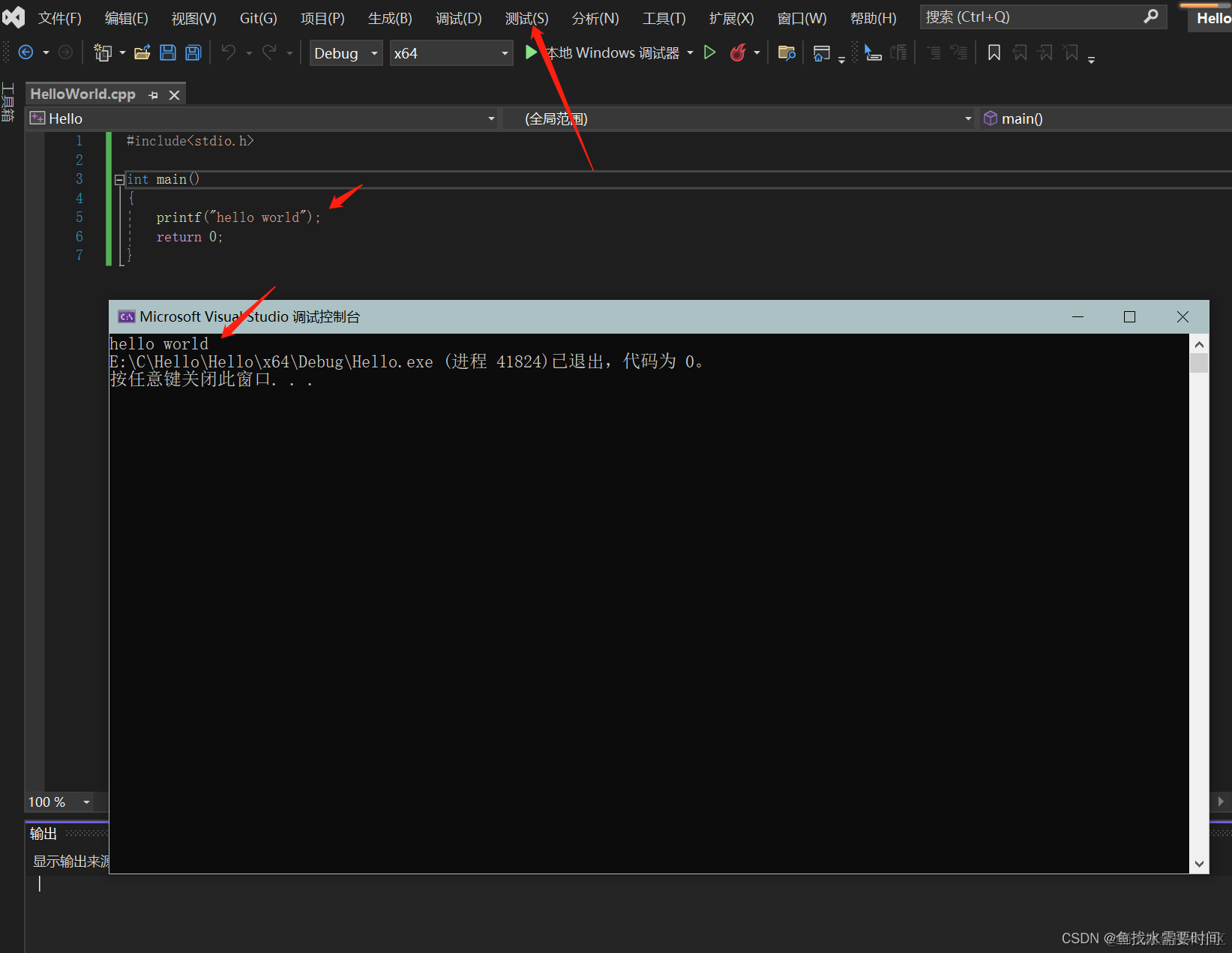Image resolution: width=1232 pixels, height=953 pixels.
Task: Click the editor horizontal scroll right arrow
Action: pos(1221,802)
